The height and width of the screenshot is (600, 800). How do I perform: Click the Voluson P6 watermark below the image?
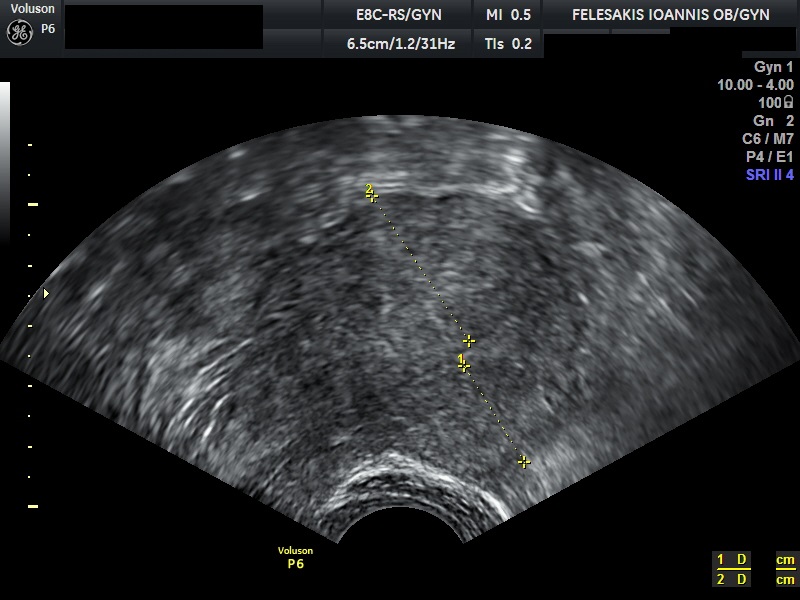point(295,558)
